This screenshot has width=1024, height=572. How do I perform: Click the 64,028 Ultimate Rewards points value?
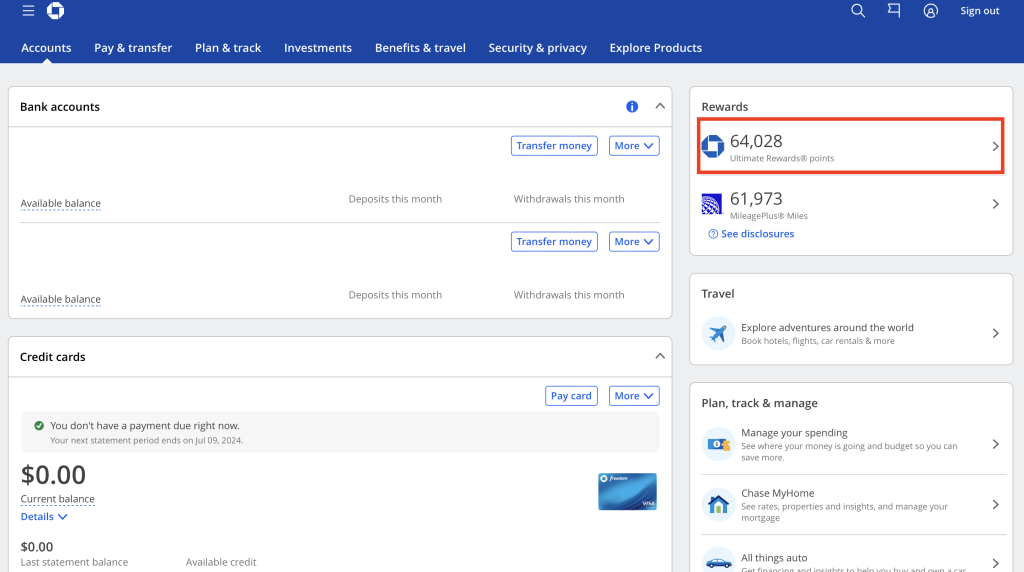[756, 141]
